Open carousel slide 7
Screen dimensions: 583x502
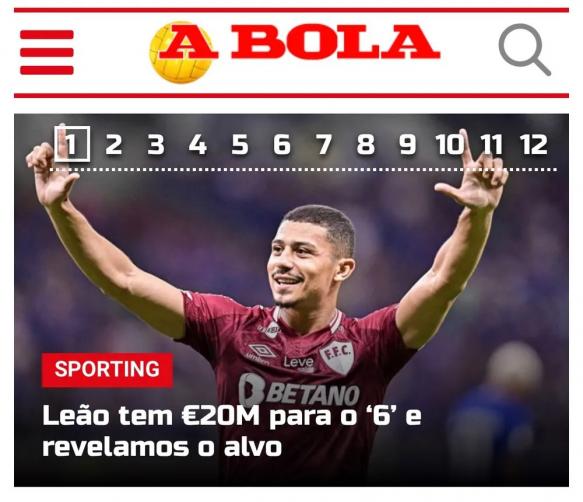(x=324, y=144)
